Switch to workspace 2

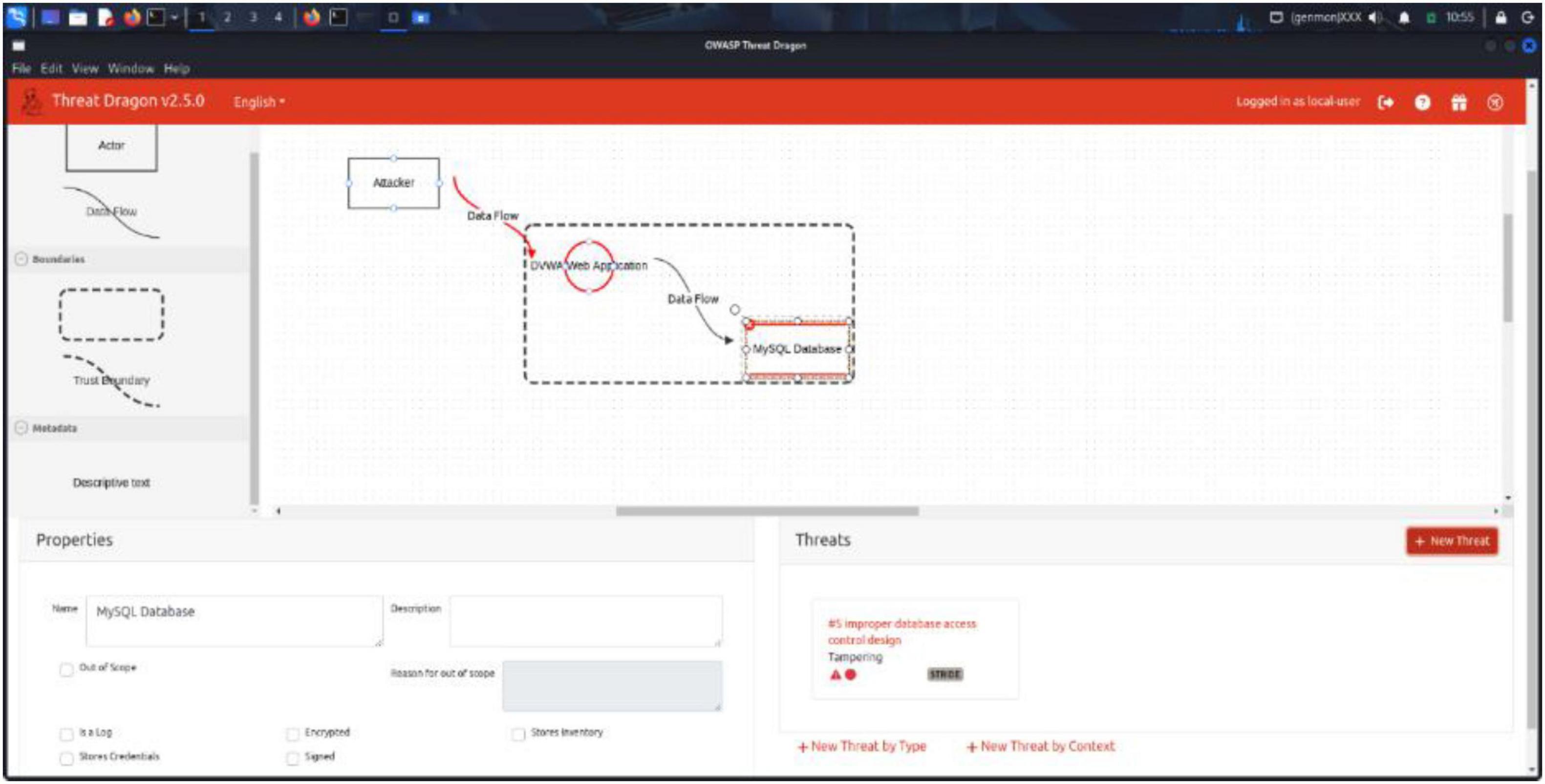[227, 18]
